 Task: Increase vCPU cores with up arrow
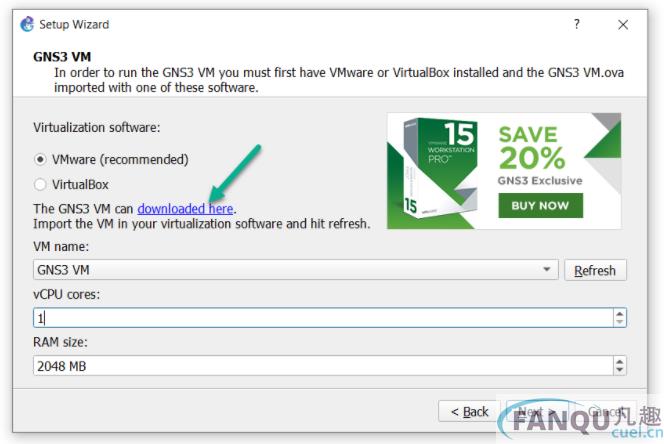(620, 314)
